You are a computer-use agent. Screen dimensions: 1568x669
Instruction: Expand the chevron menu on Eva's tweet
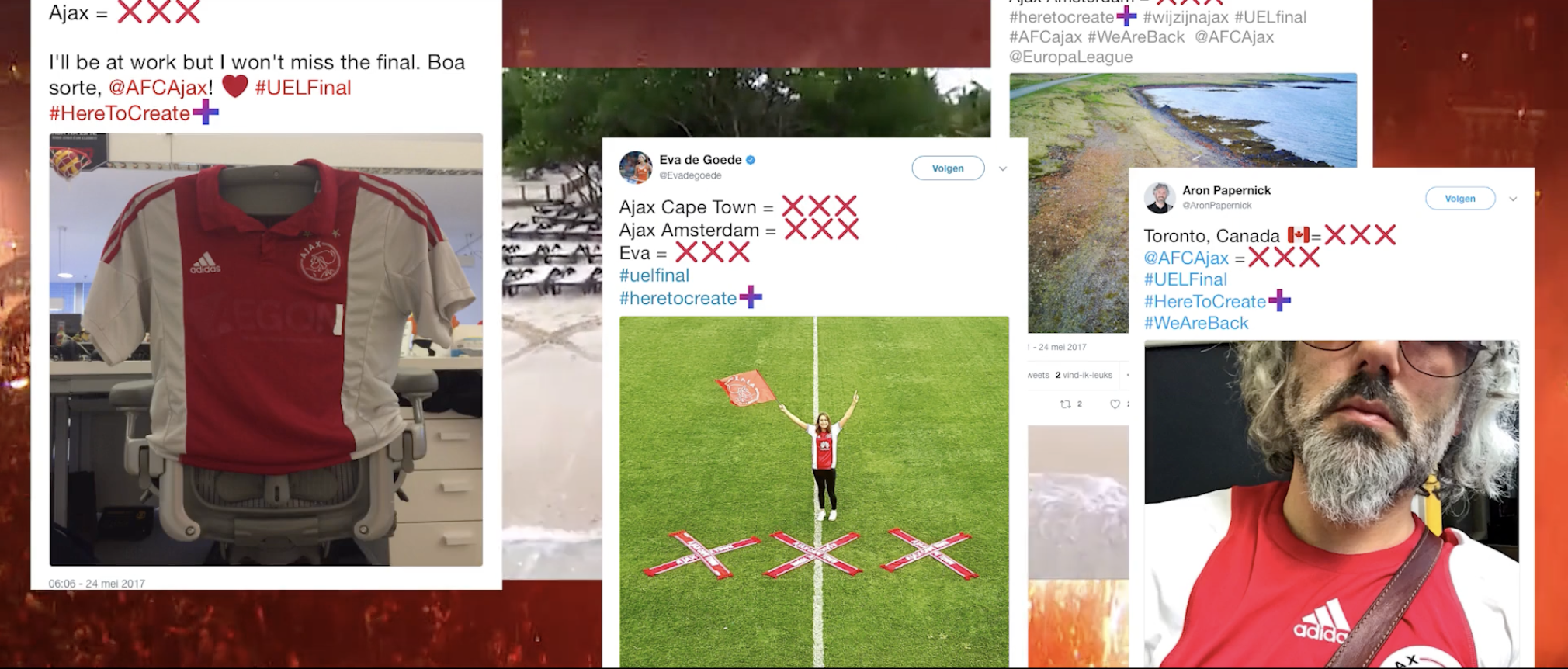pyautogui.click(x=1003, y=168)
